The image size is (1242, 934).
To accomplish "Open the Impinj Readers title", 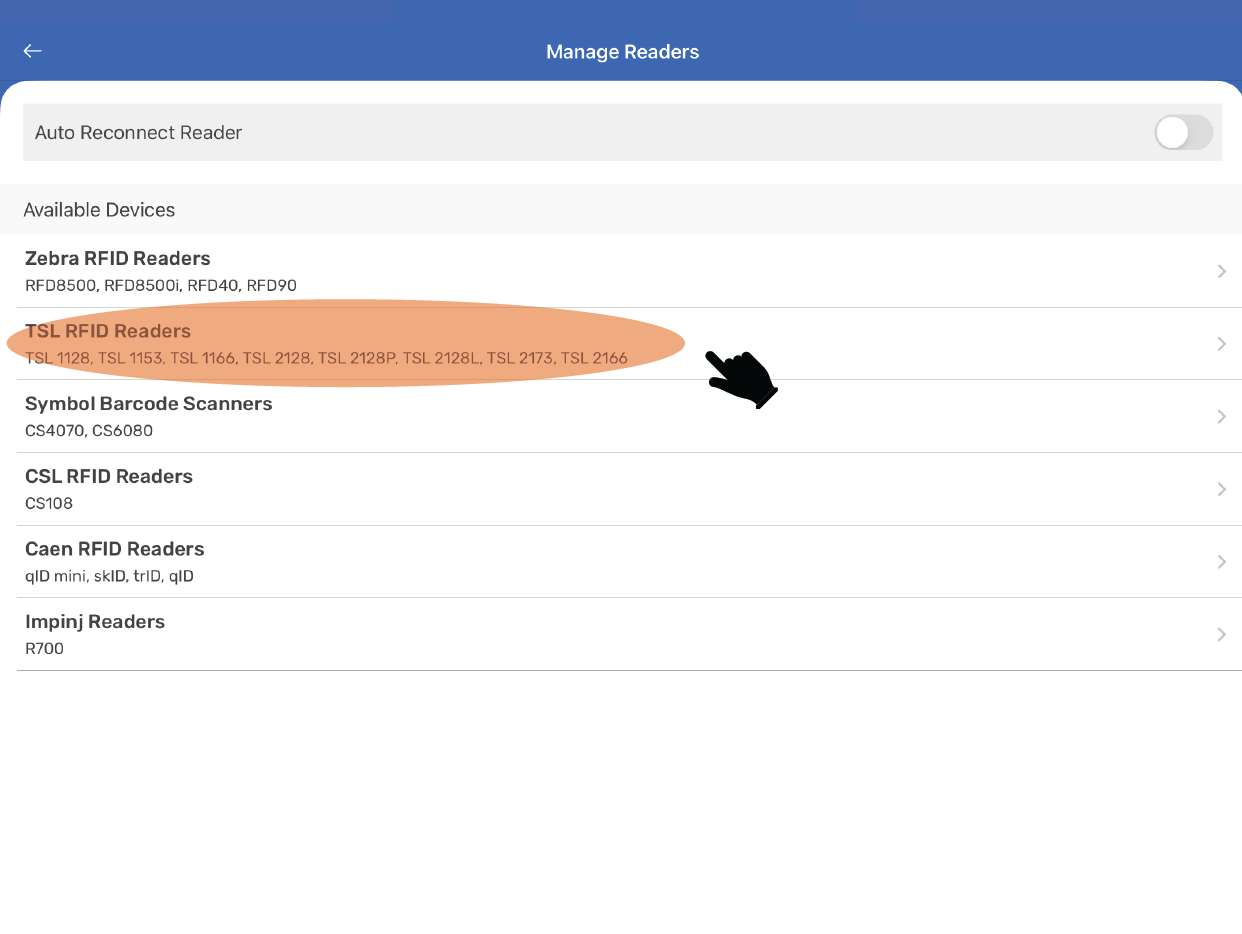I will coord(94,622).
